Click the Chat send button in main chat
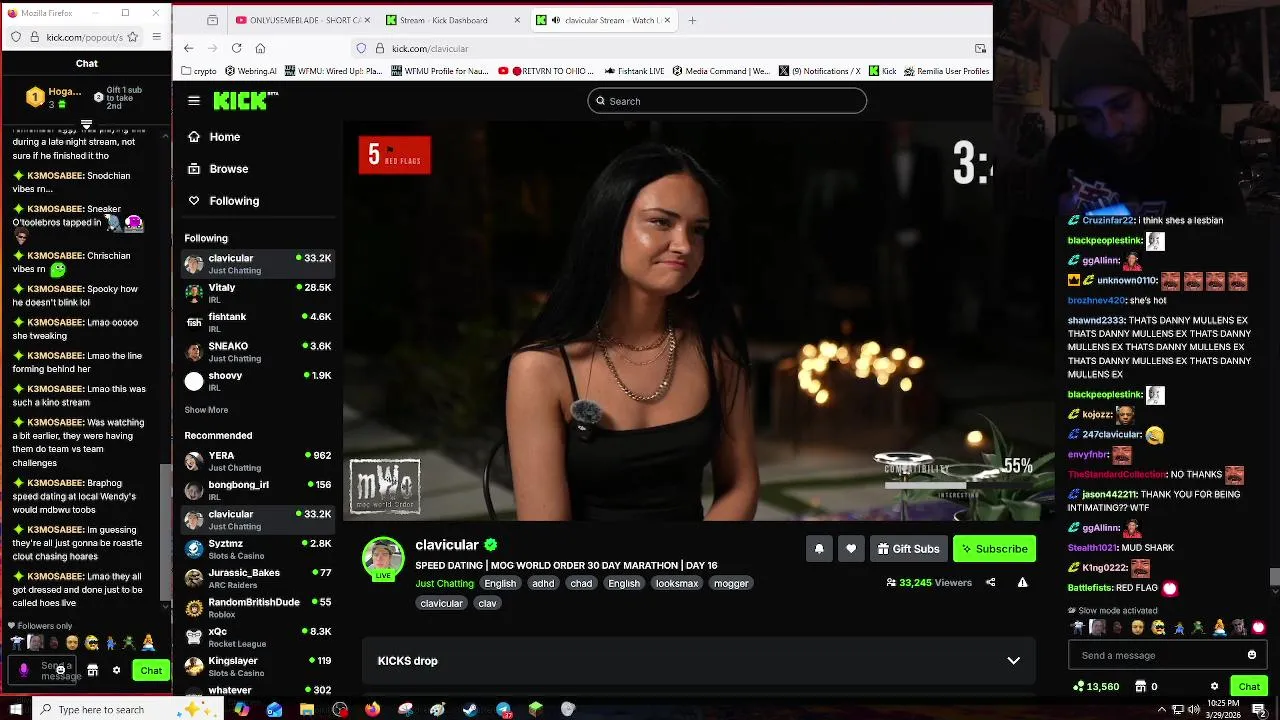Viewport: 1280px width, 720px height. point(1249,687)
